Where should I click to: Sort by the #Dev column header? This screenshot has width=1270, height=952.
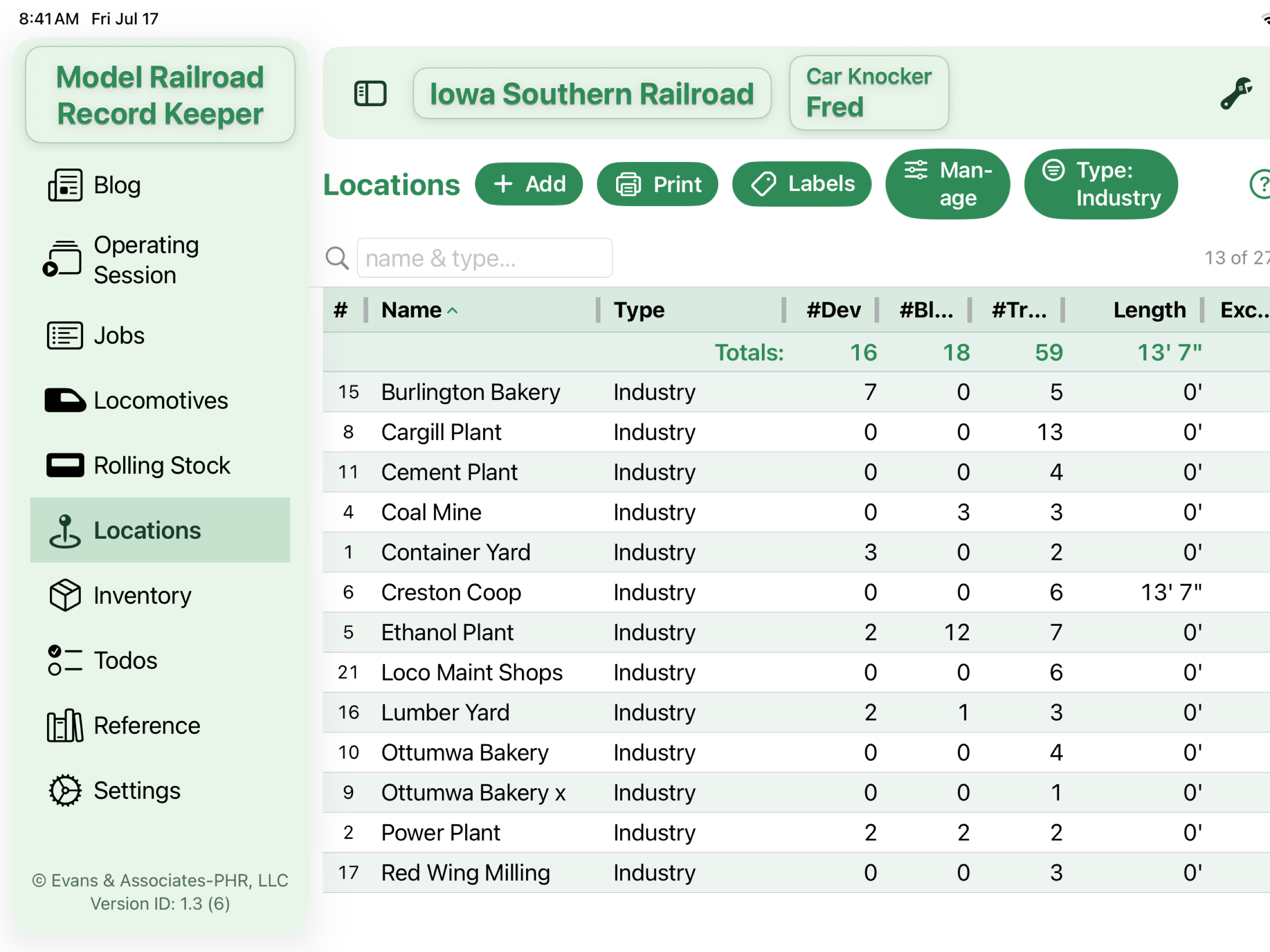[x=833, y=310]
